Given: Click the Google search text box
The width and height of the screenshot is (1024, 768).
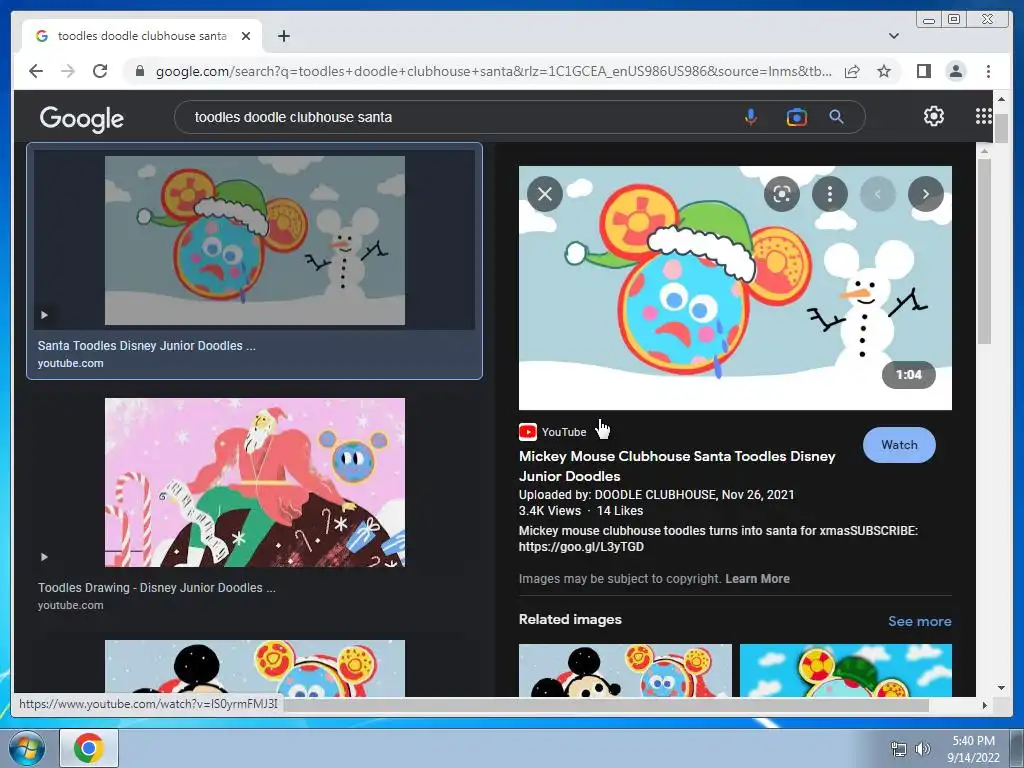Looking at the screenshot, I should [457, 117].
